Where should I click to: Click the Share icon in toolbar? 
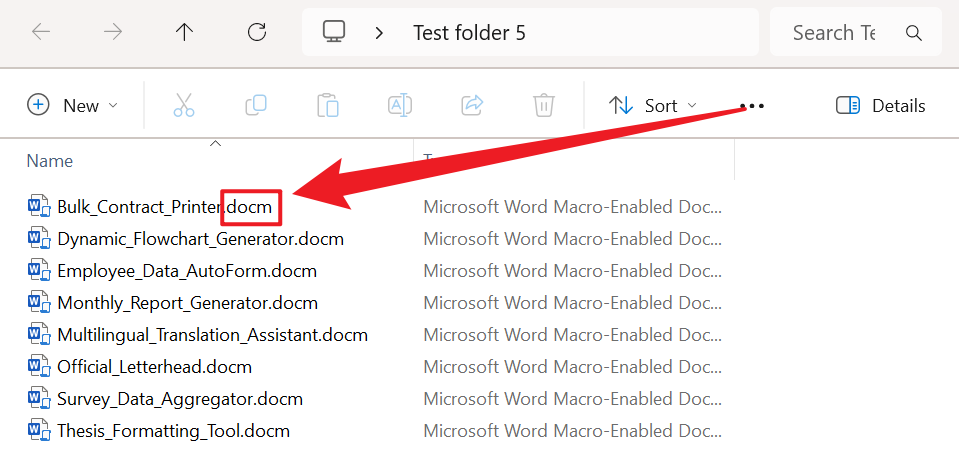point(472,106)
